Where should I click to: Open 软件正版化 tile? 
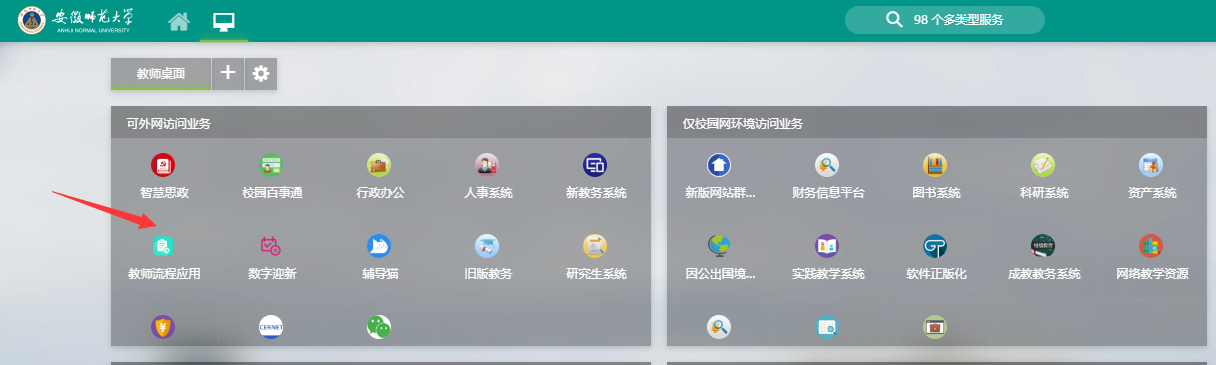point(936,256)
